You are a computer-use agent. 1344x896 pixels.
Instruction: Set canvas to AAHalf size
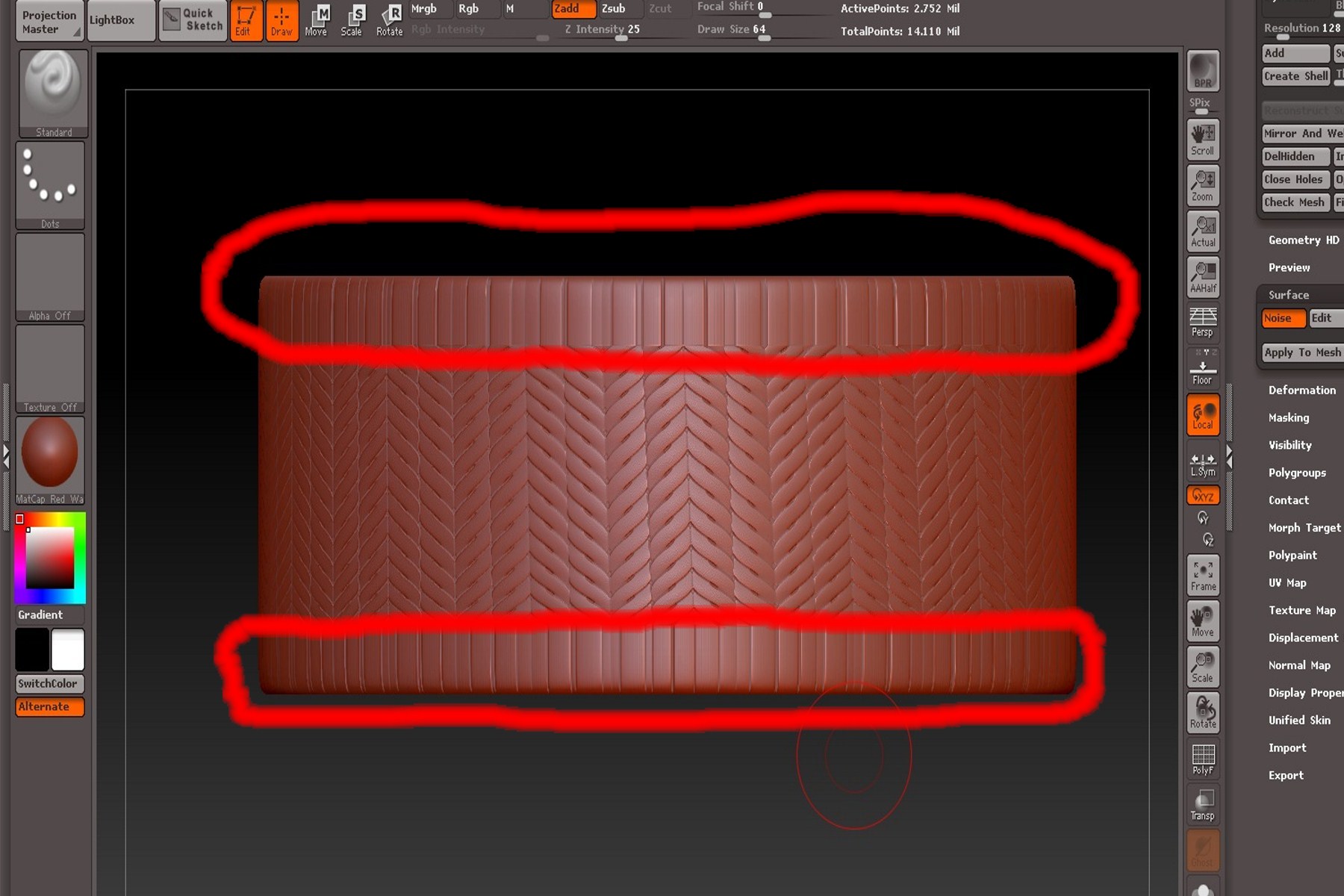coord(1203,277)
